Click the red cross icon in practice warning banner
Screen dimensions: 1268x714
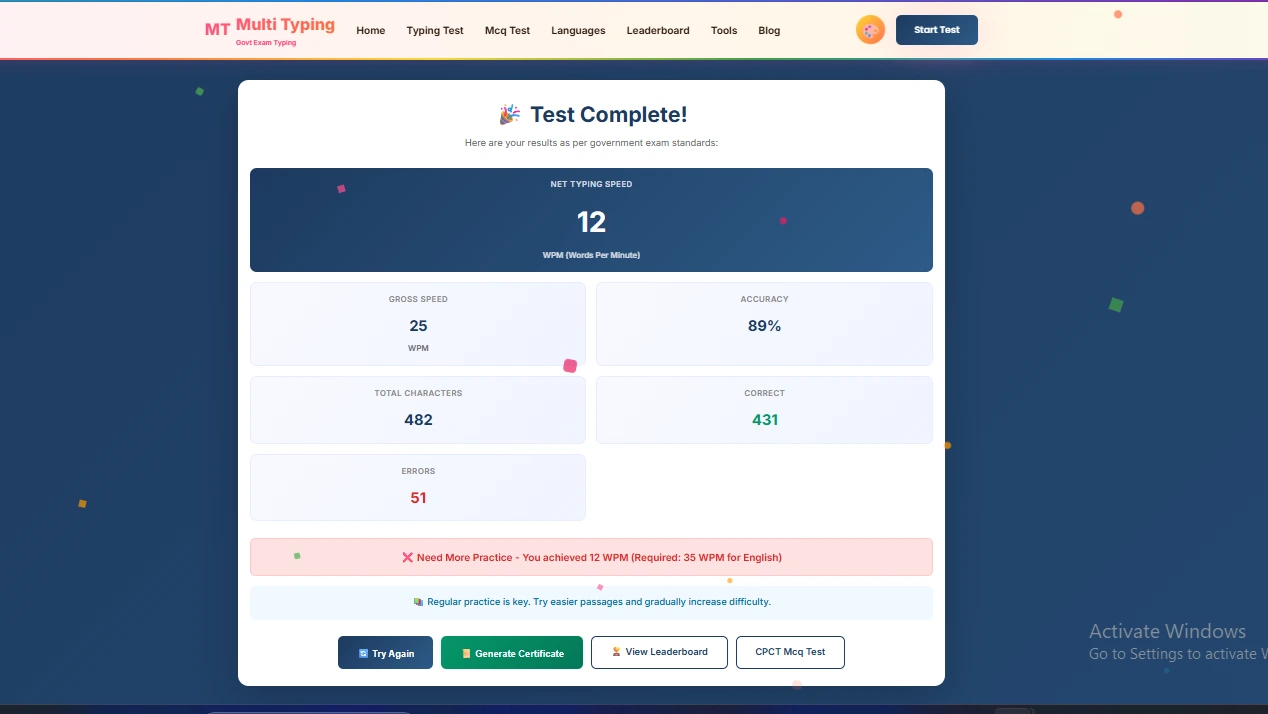(x=408, y=557)
